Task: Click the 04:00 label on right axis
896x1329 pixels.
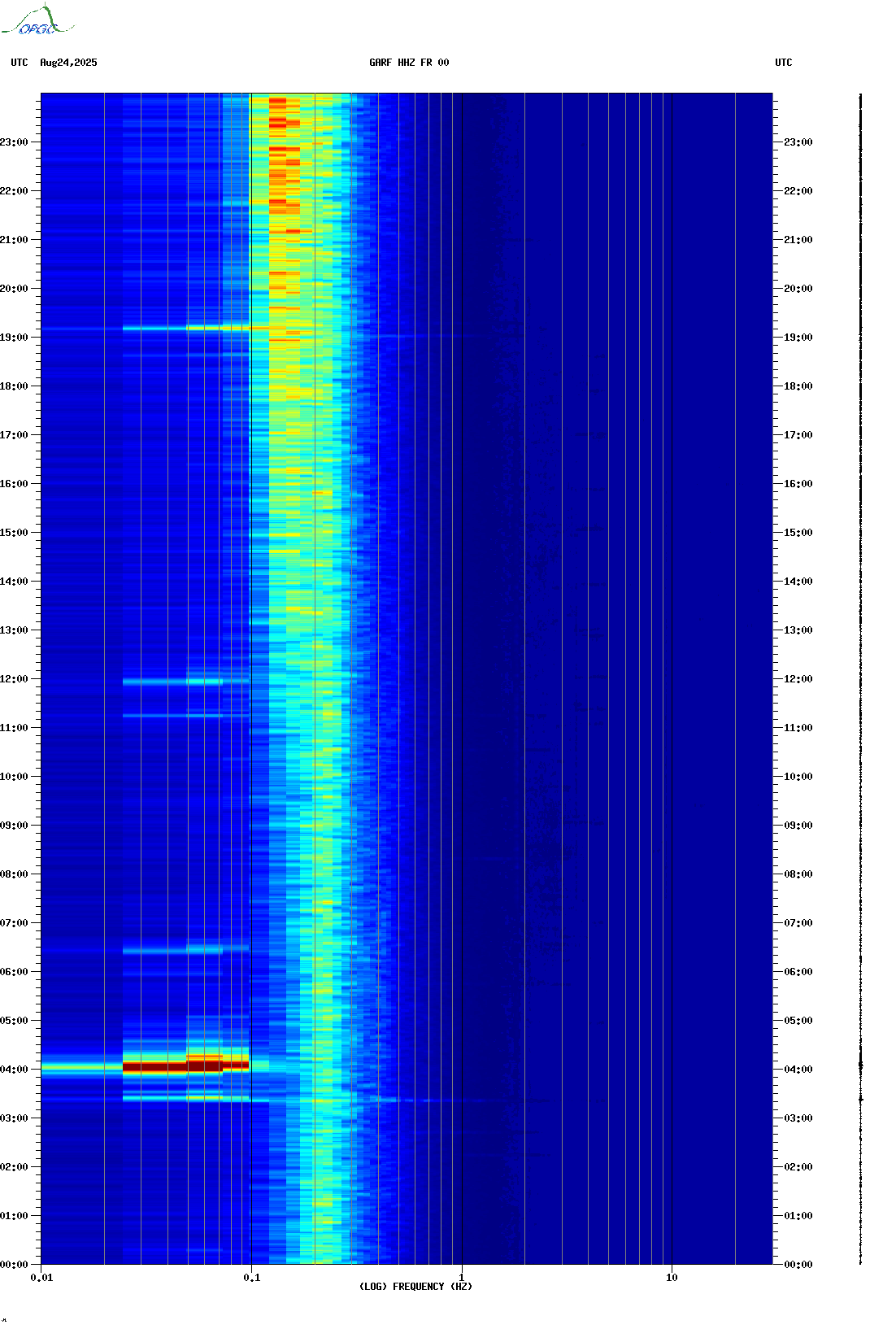Action: pos(798,1070)
